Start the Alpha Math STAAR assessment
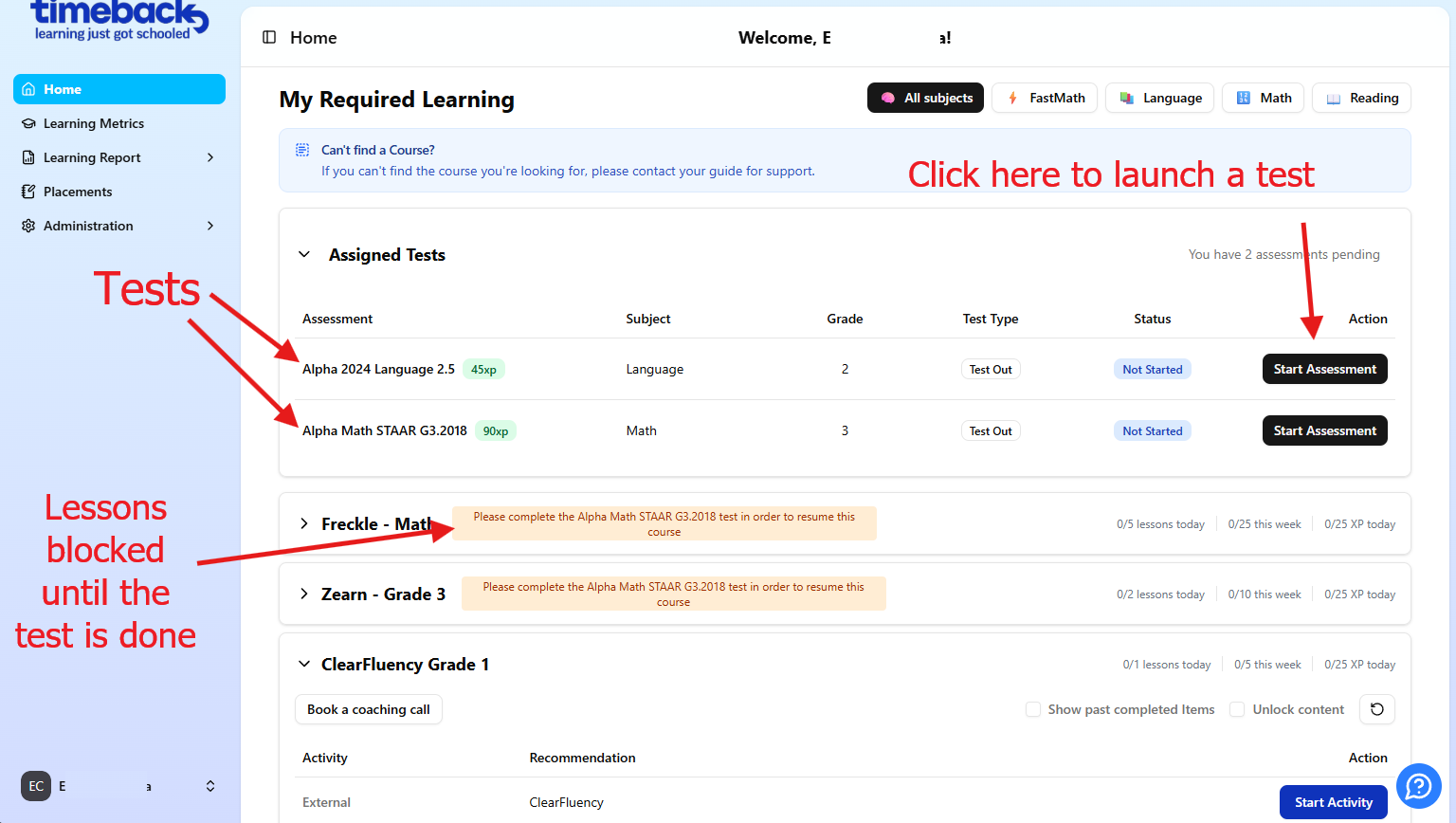This screenshot has height=823, width=1456. pyautogui.click(x=1324, y=430)
